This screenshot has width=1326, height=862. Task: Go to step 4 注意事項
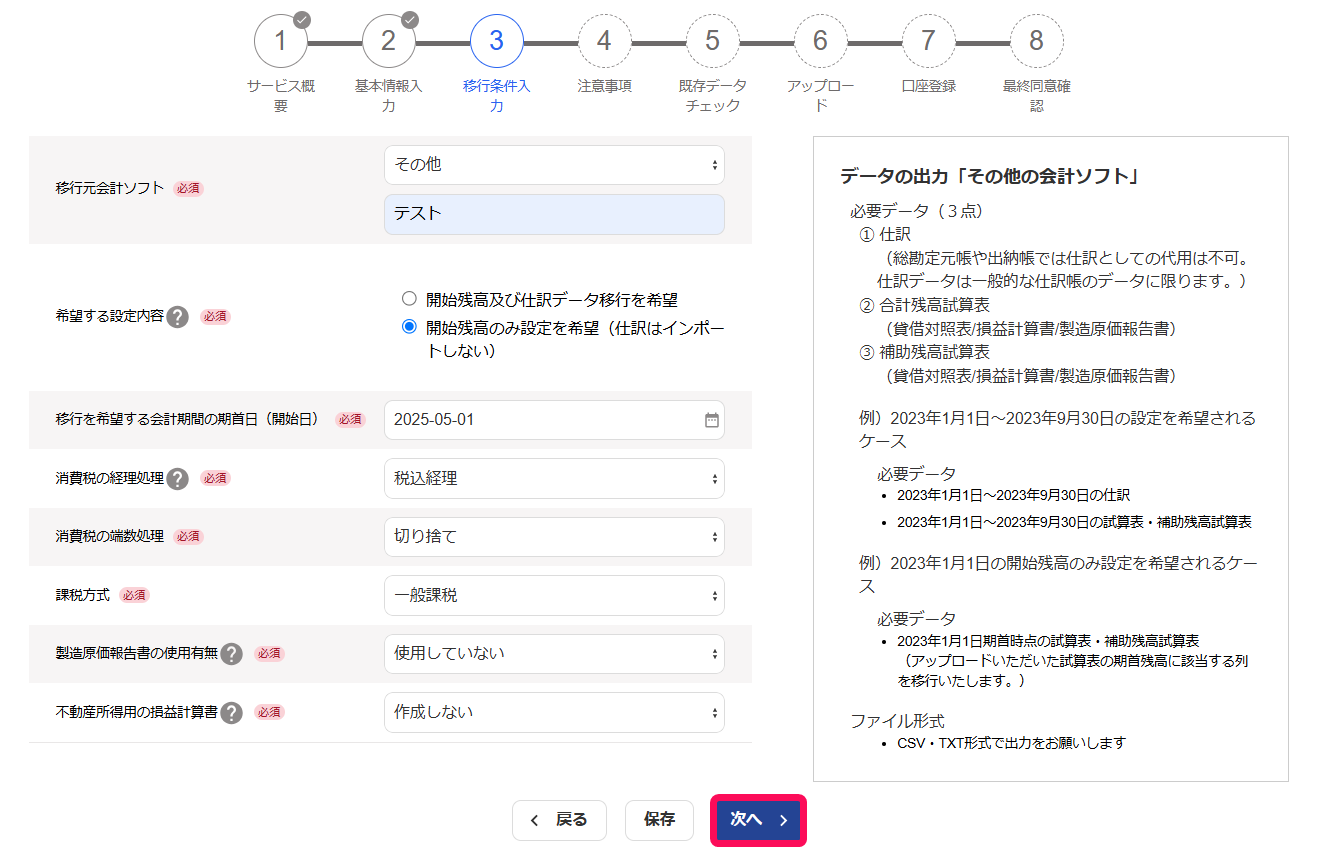pos(605,41)
